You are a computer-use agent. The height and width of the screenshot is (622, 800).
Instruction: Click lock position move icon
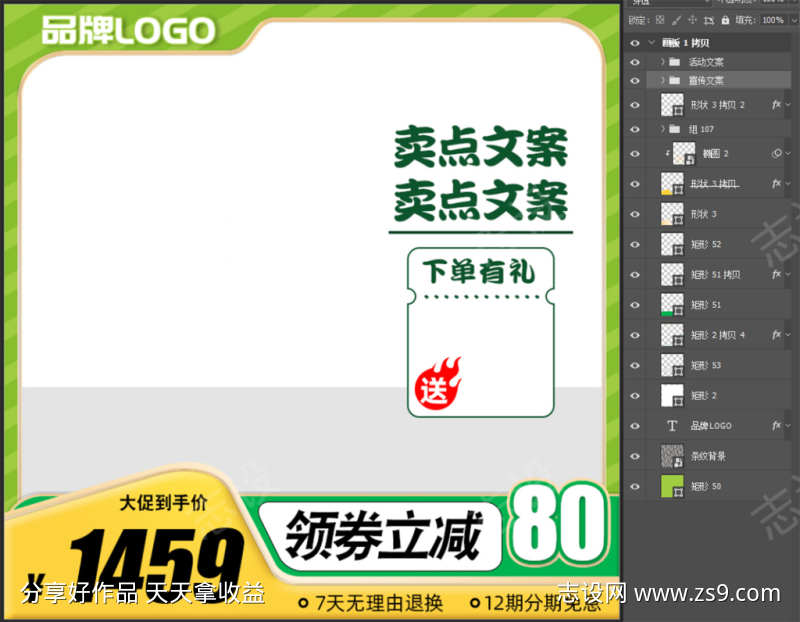(693, 20)
